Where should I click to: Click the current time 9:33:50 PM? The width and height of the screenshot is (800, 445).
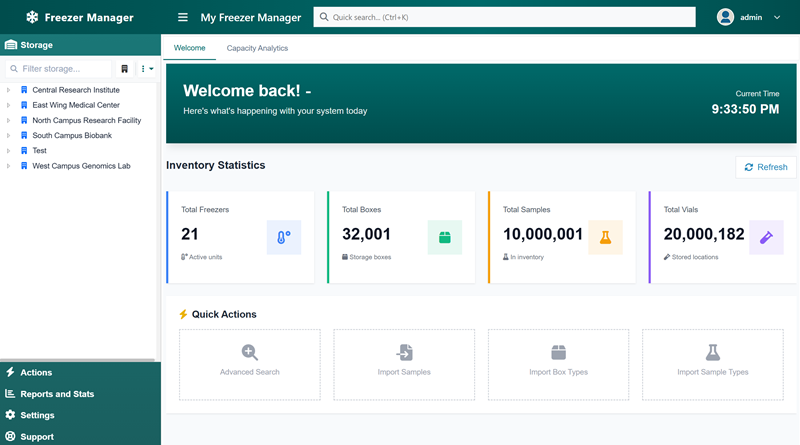(745, 109)
